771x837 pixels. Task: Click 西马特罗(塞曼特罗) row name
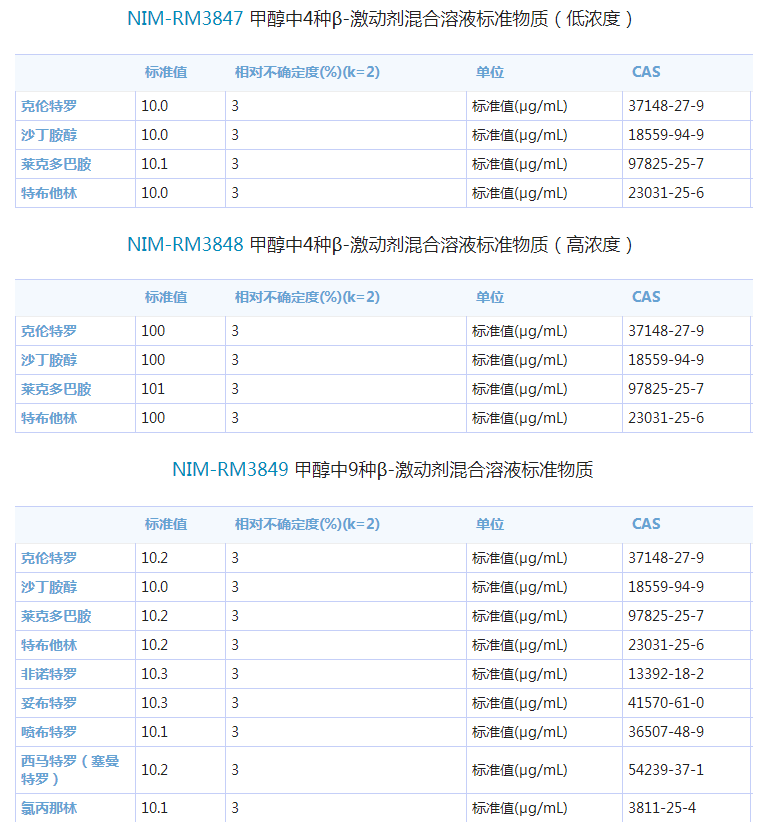(70, 770)
